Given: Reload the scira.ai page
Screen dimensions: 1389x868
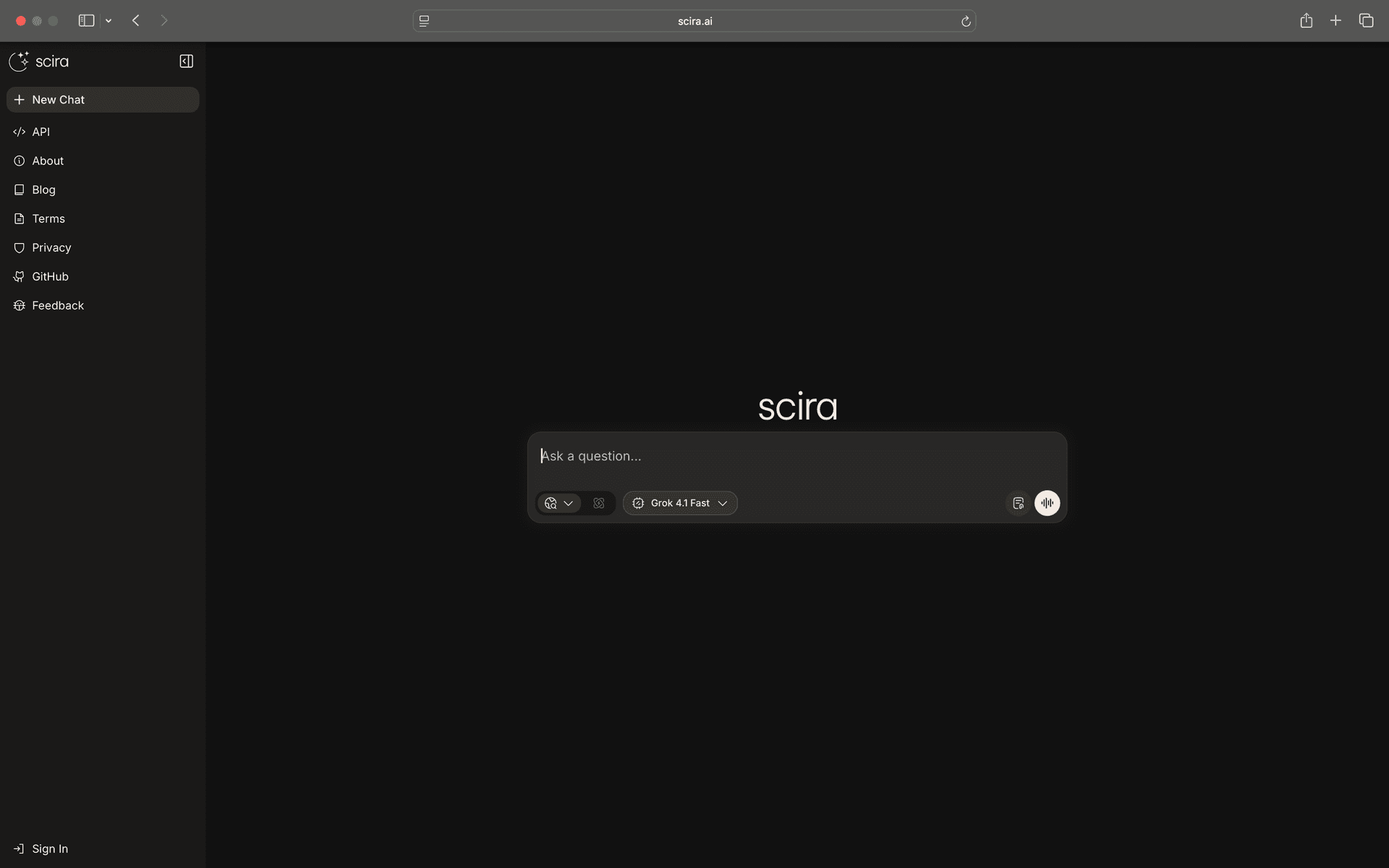Looking at the screenshot, I should tap(966, 21).
